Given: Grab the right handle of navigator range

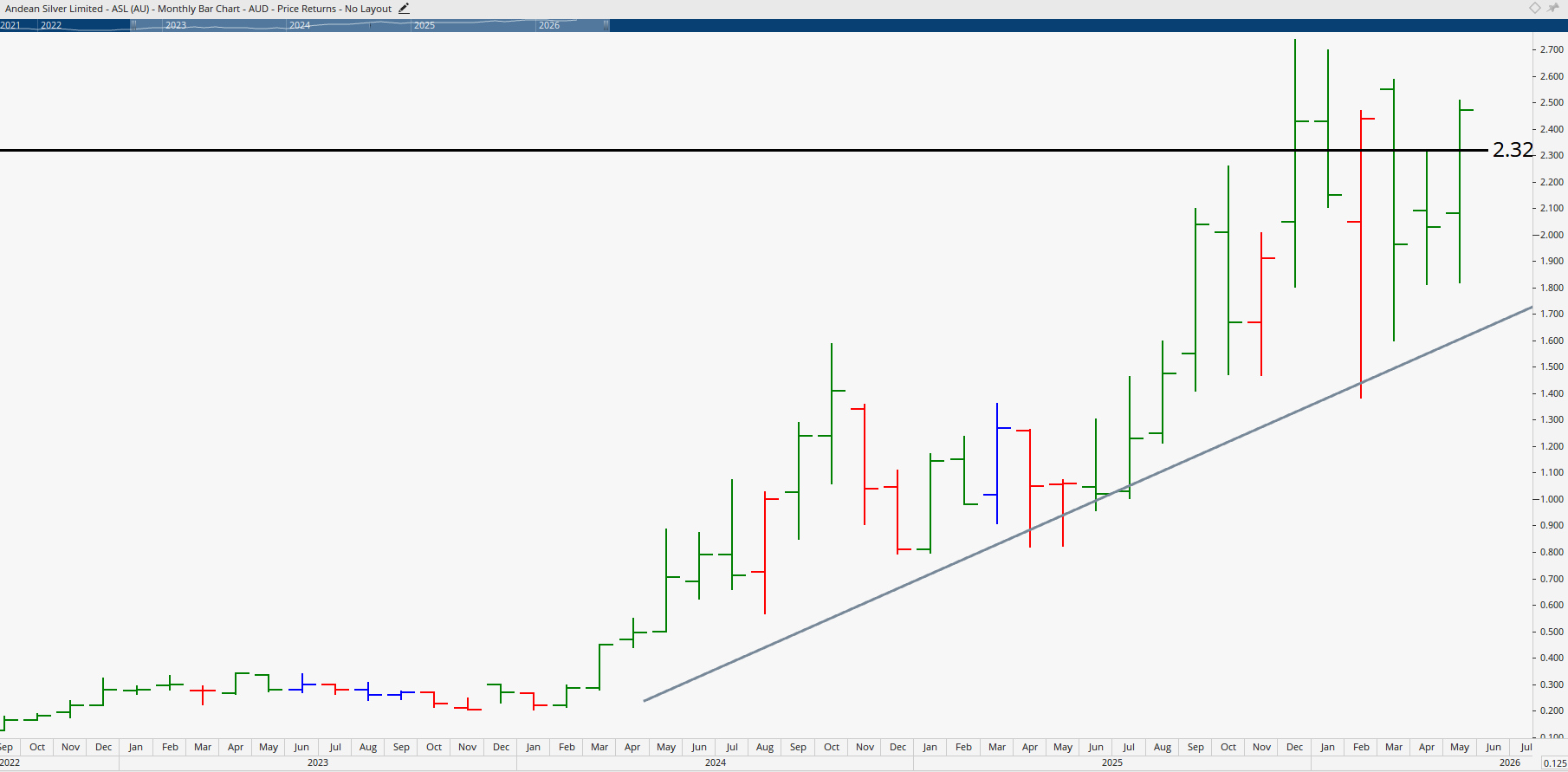Looking at the screenshot, I should pos(607,25).
